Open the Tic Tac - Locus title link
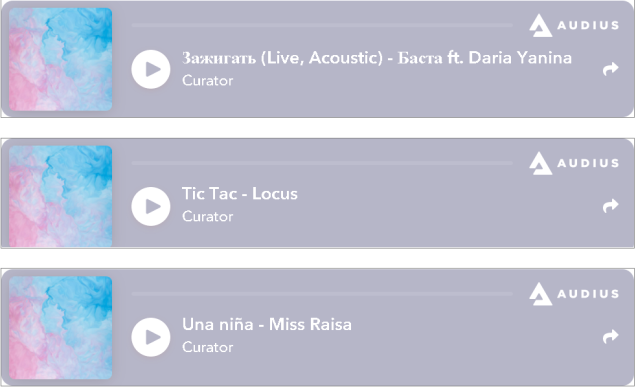 point(240,194)
